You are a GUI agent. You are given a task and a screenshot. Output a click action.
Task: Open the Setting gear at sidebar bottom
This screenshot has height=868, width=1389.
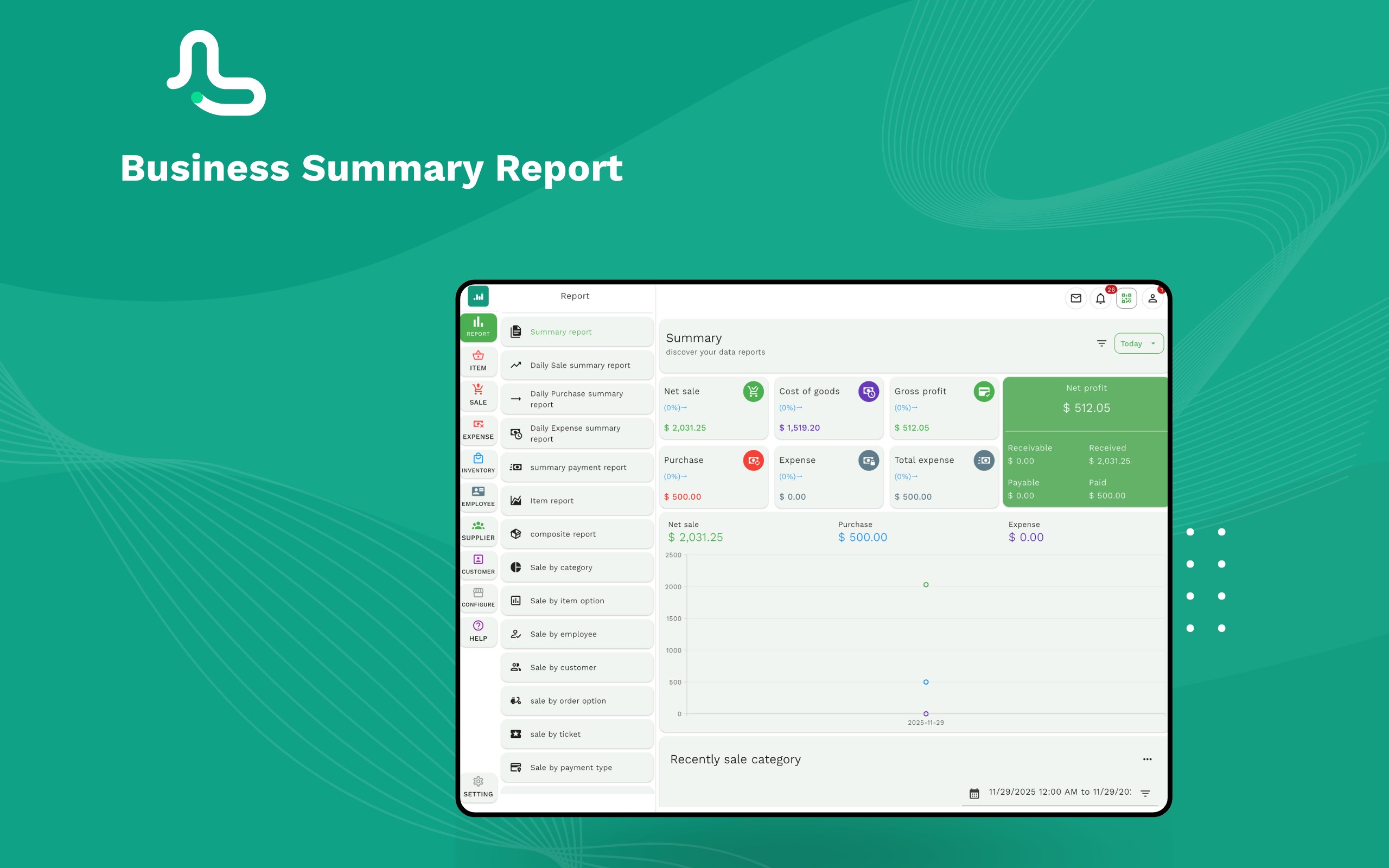click(478, 787)
